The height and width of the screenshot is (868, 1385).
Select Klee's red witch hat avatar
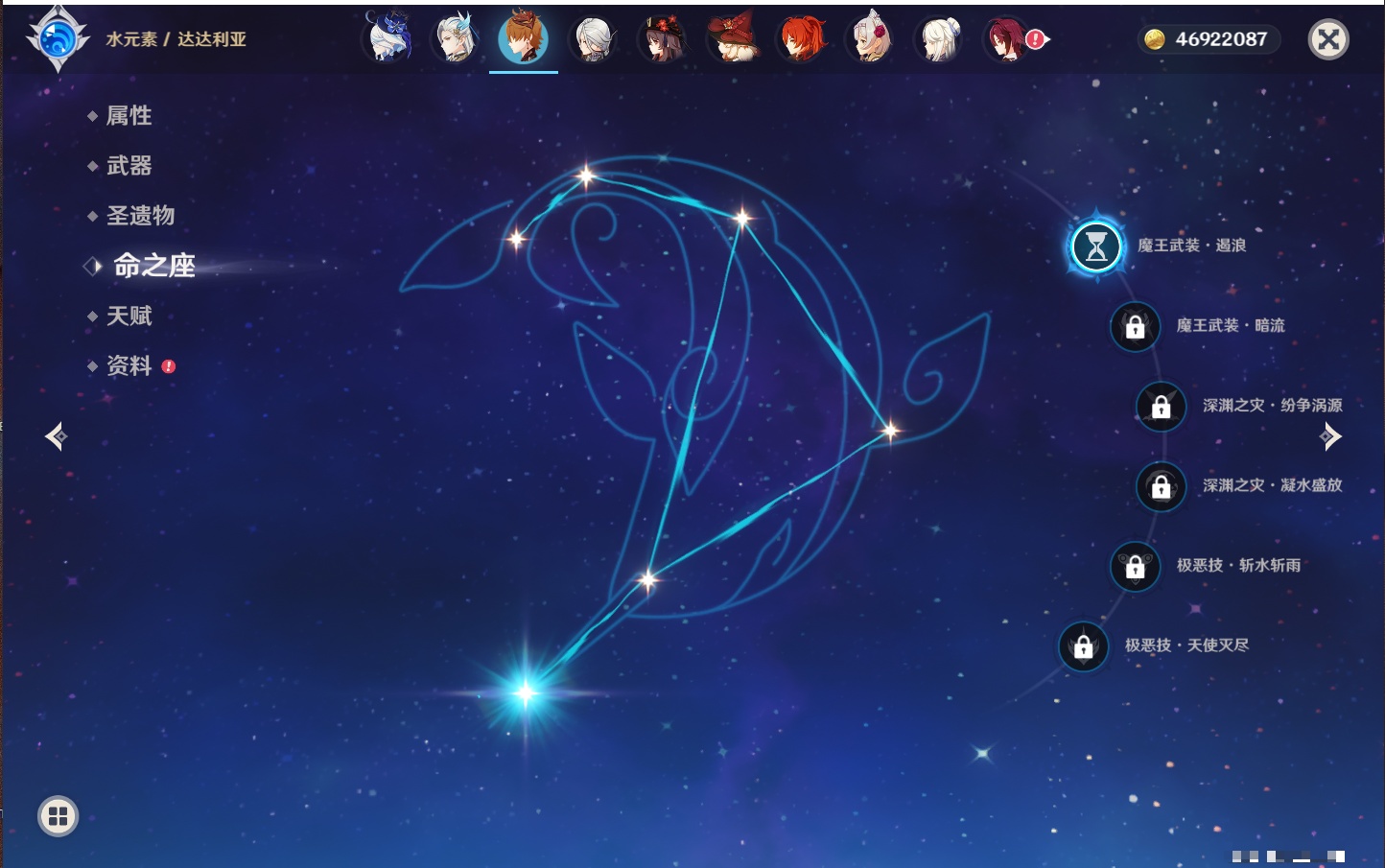coord(732,38)
